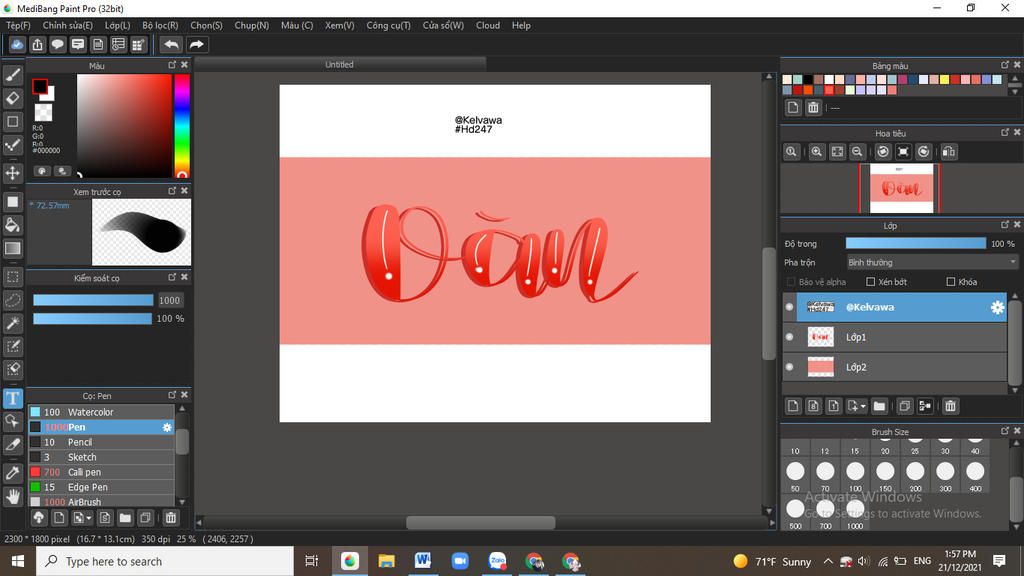Delete the selected brush with trash icon
1024x576 pixels.
pos(170,518)
